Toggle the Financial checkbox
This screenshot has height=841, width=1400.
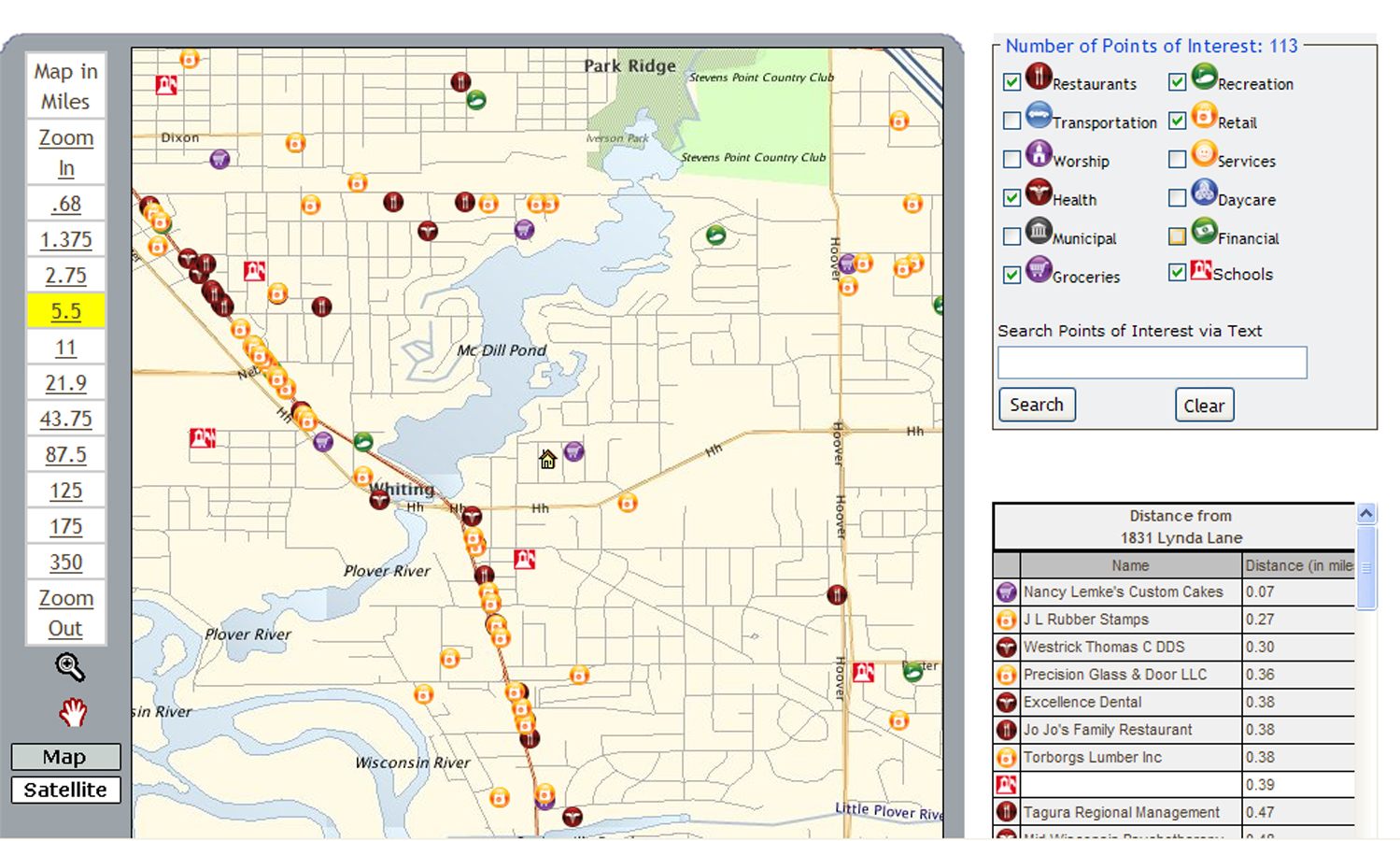click(x=1177, y=236)
